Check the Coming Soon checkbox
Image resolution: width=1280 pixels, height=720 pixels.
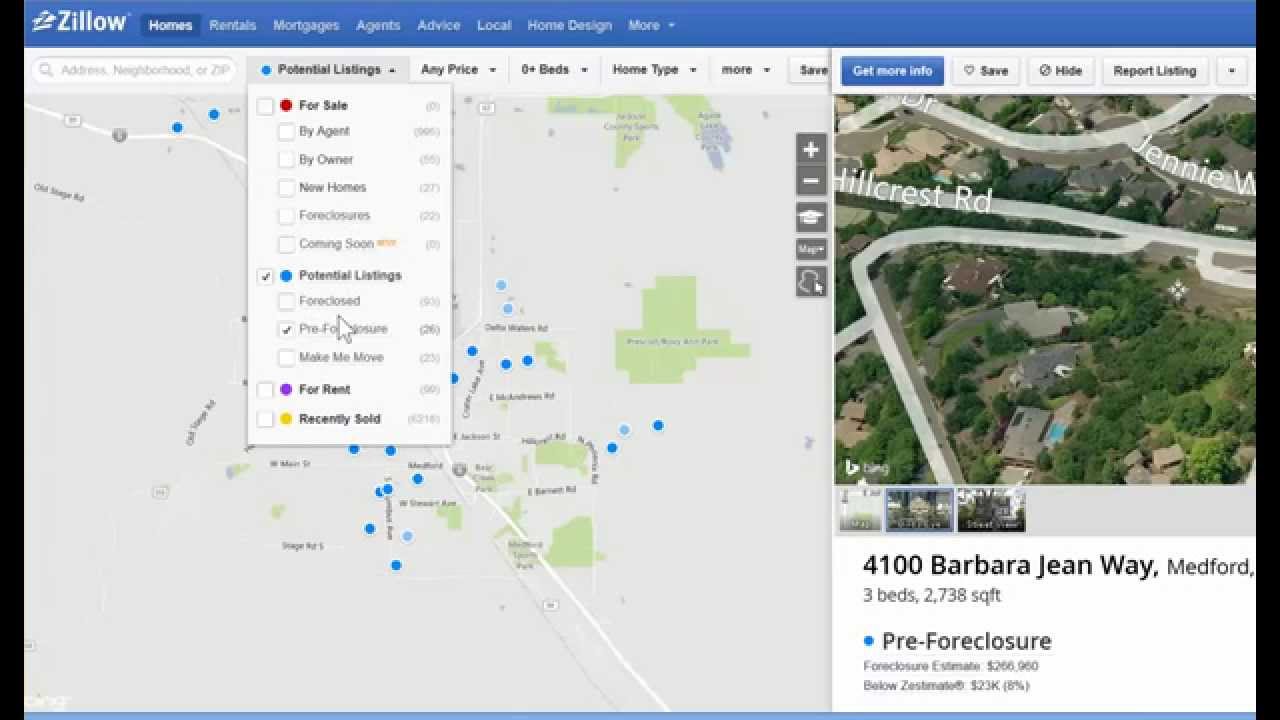point(286,243)
